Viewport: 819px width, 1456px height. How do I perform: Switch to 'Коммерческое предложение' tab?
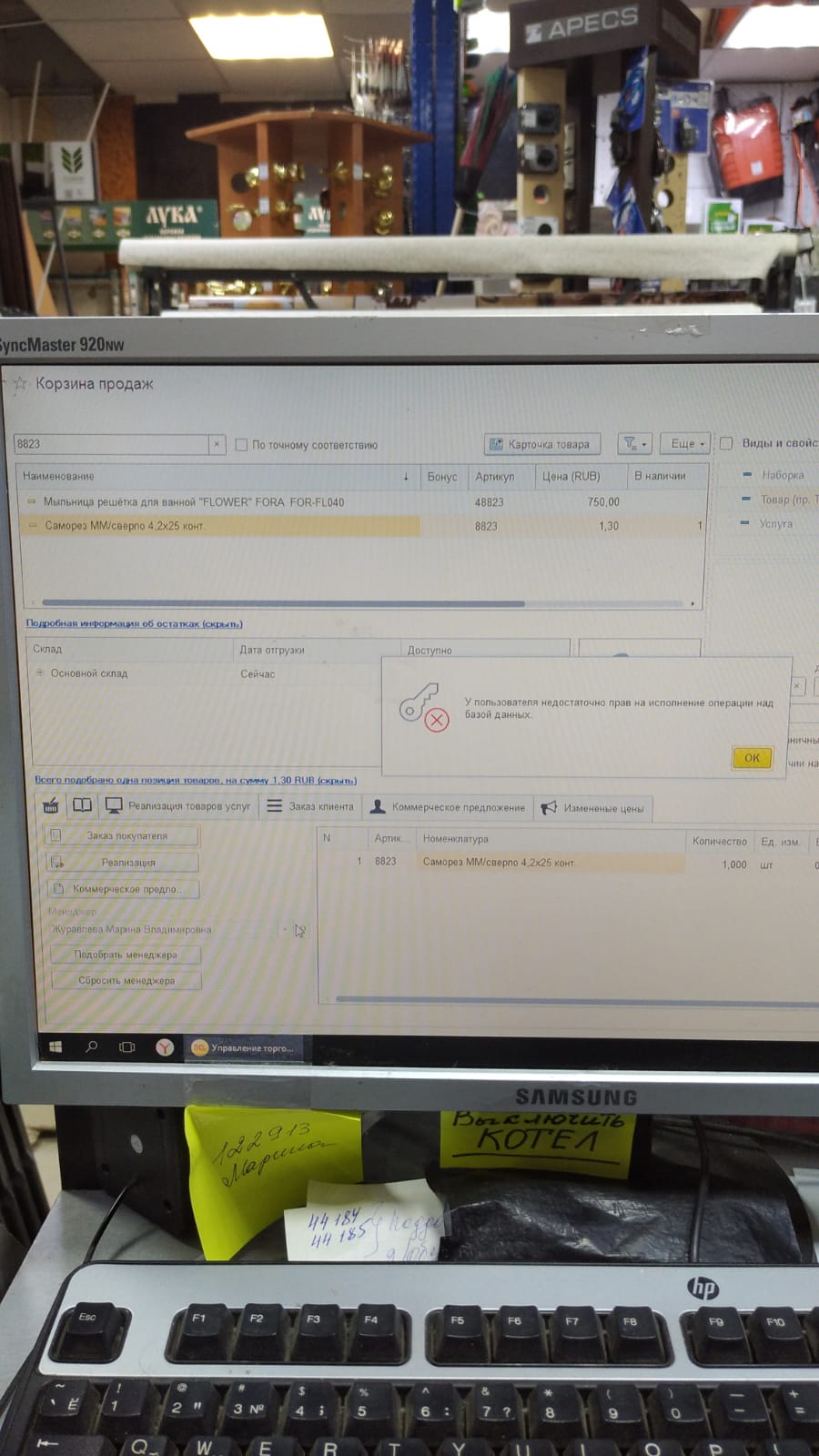coord(448,807)
